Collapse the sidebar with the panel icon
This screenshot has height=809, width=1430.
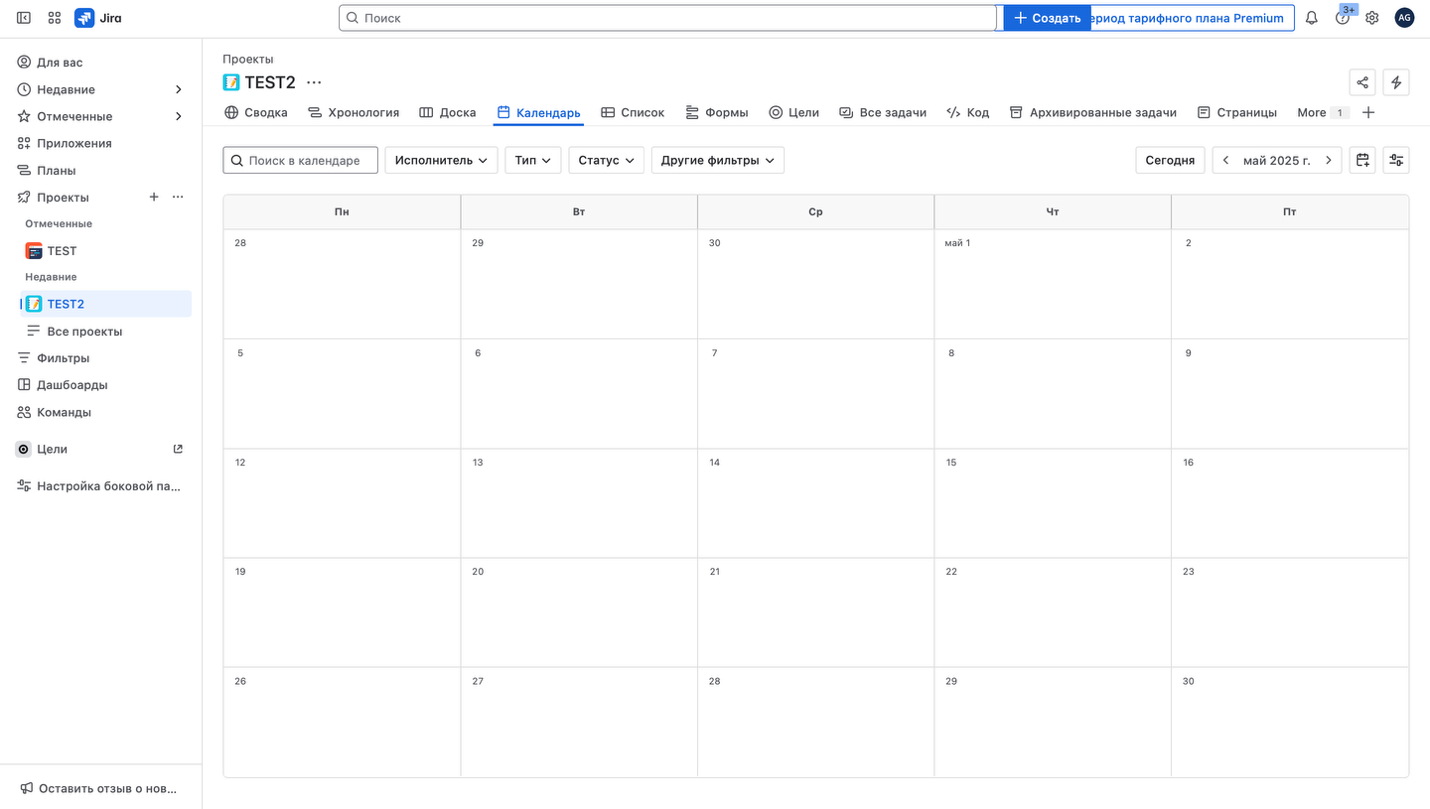[24, 18]
